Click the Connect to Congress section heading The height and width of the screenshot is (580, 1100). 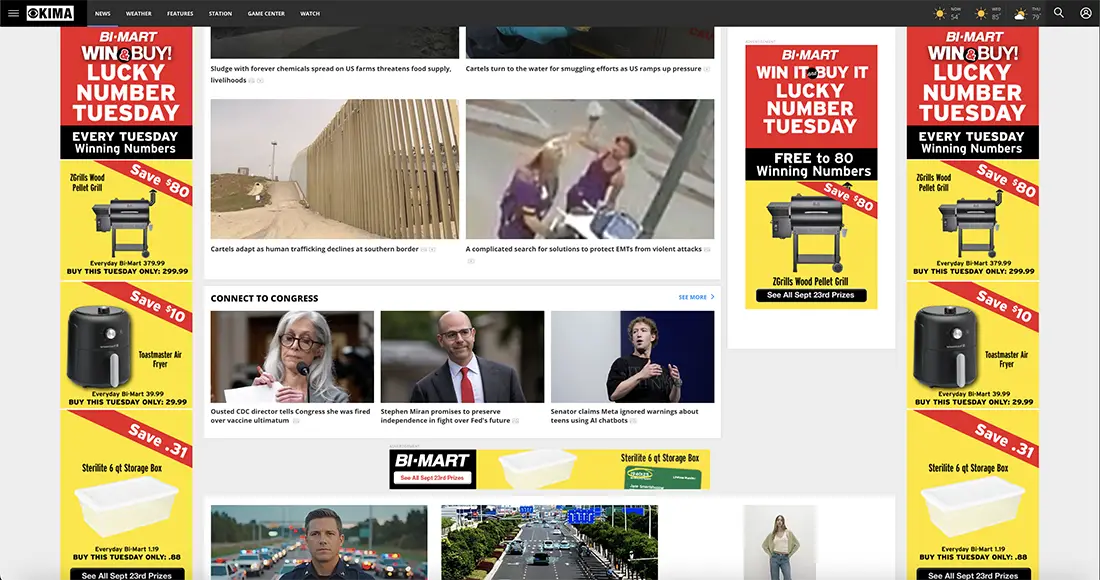tap(264, 298)
